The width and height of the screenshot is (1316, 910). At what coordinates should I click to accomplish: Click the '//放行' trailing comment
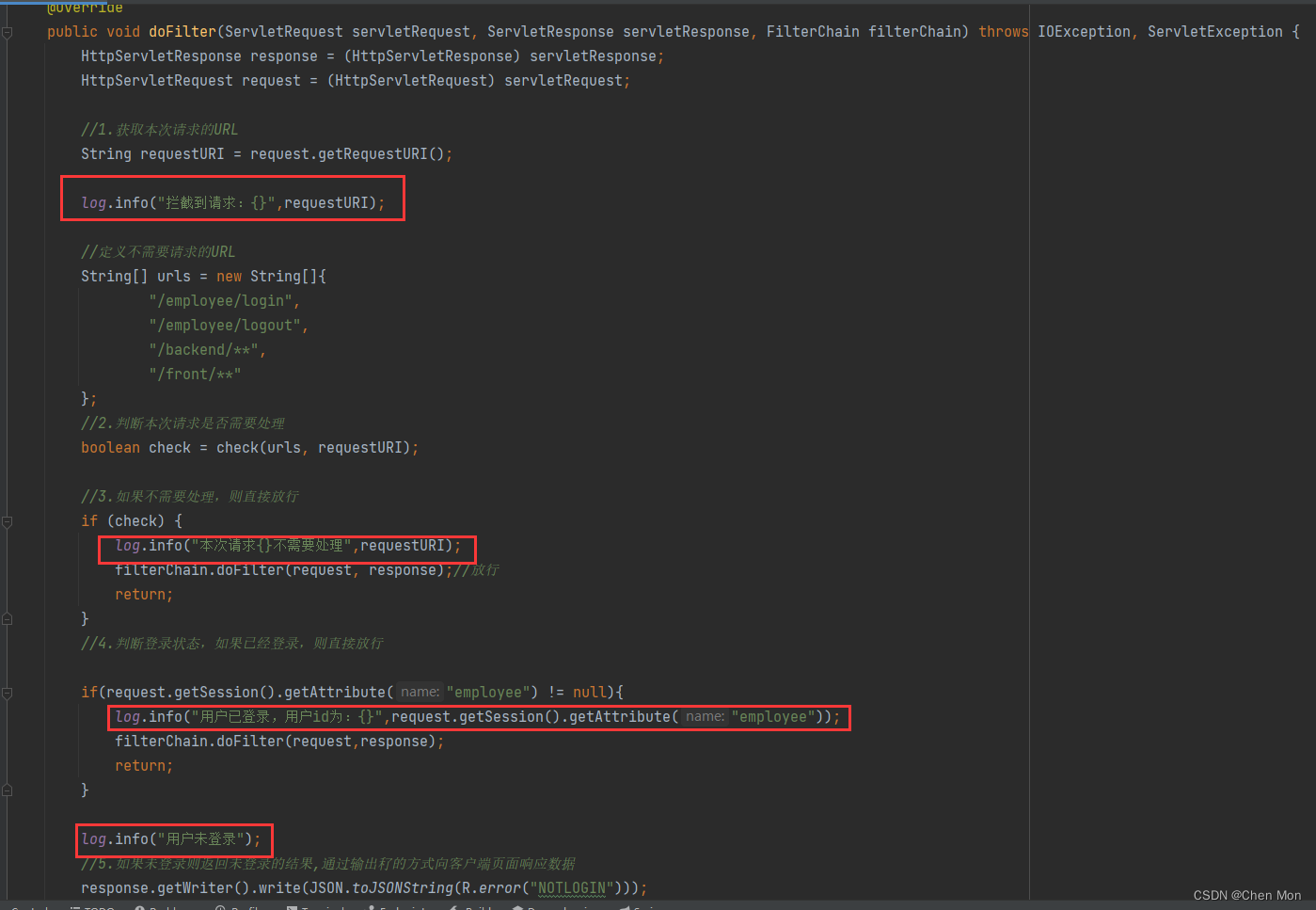point(476,570)
